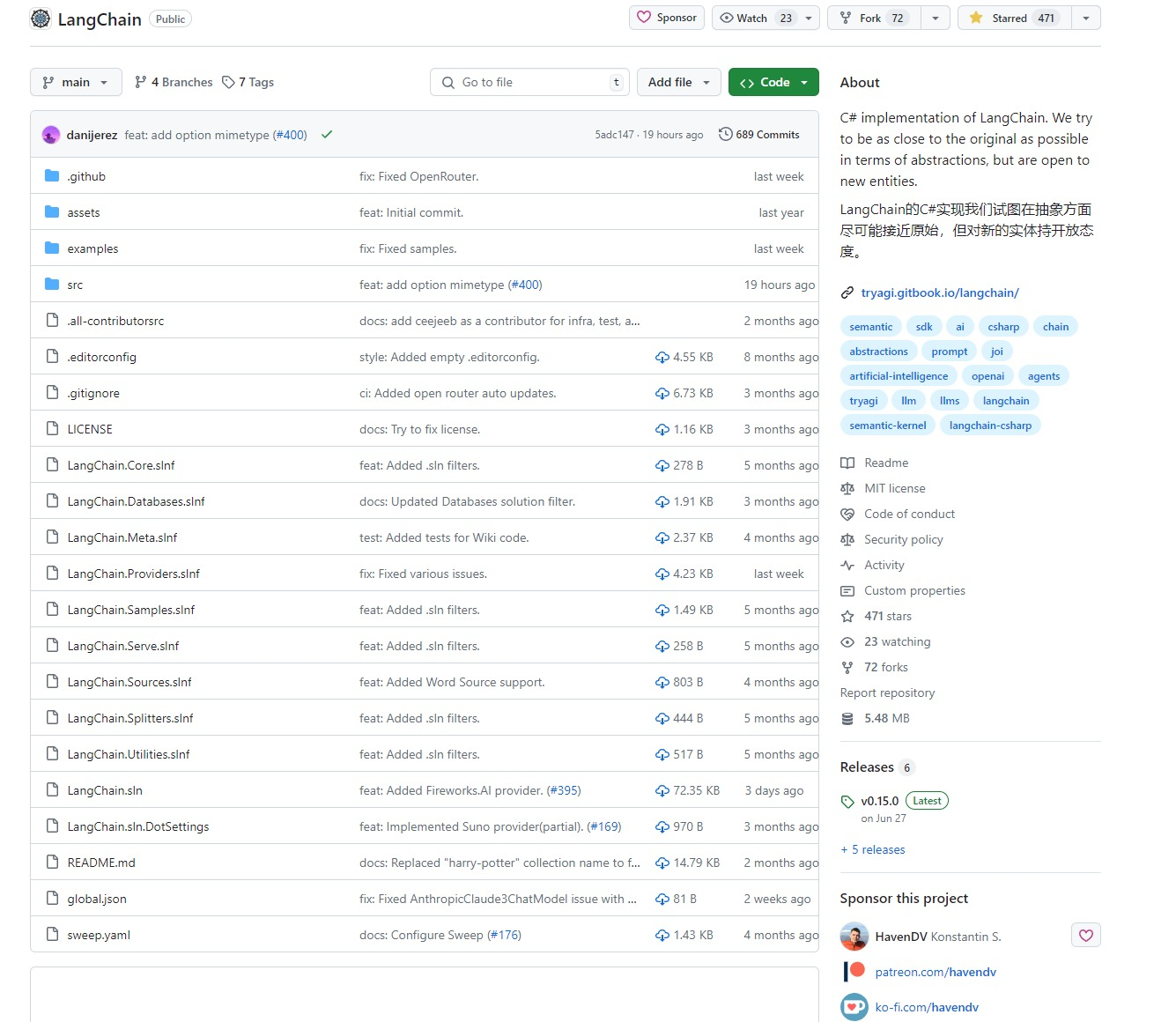The width and height of the screenshot is (1176, 1022).
Task: Click the LangChain repository logo avatar
Action: coord(41,19)
